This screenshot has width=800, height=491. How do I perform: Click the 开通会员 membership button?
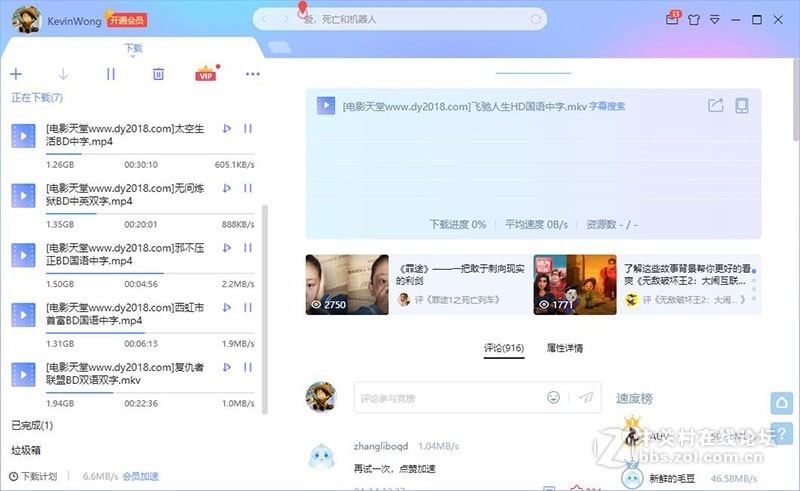coord(127,20)
